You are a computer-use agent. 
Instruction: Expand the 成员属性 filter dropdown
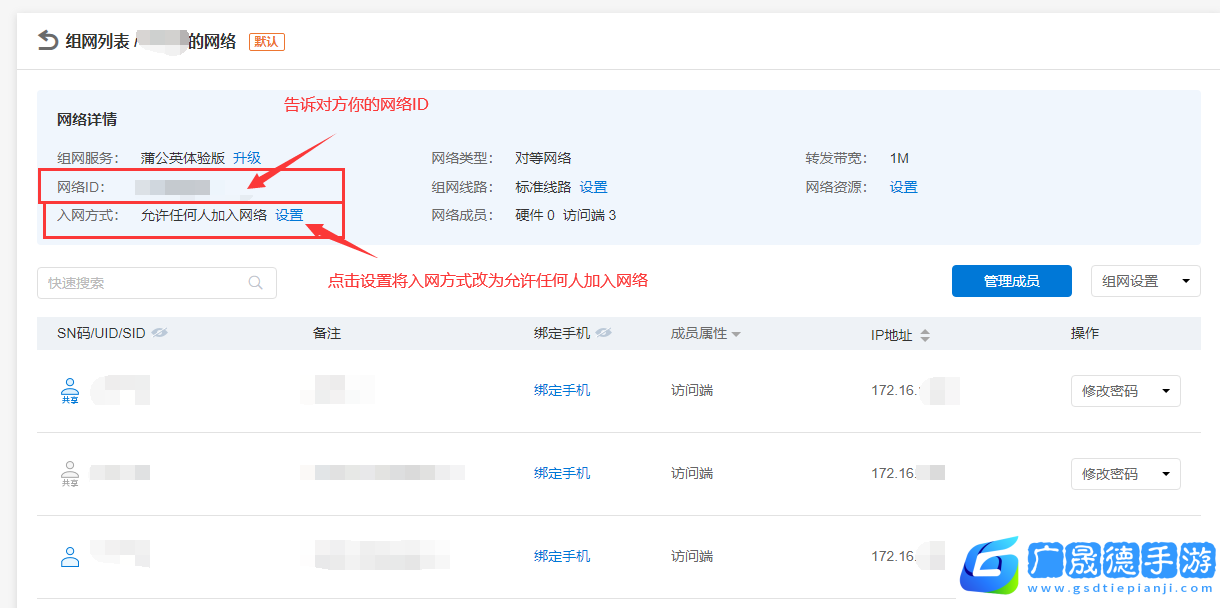pyautogui.click(x=736, y=334)
